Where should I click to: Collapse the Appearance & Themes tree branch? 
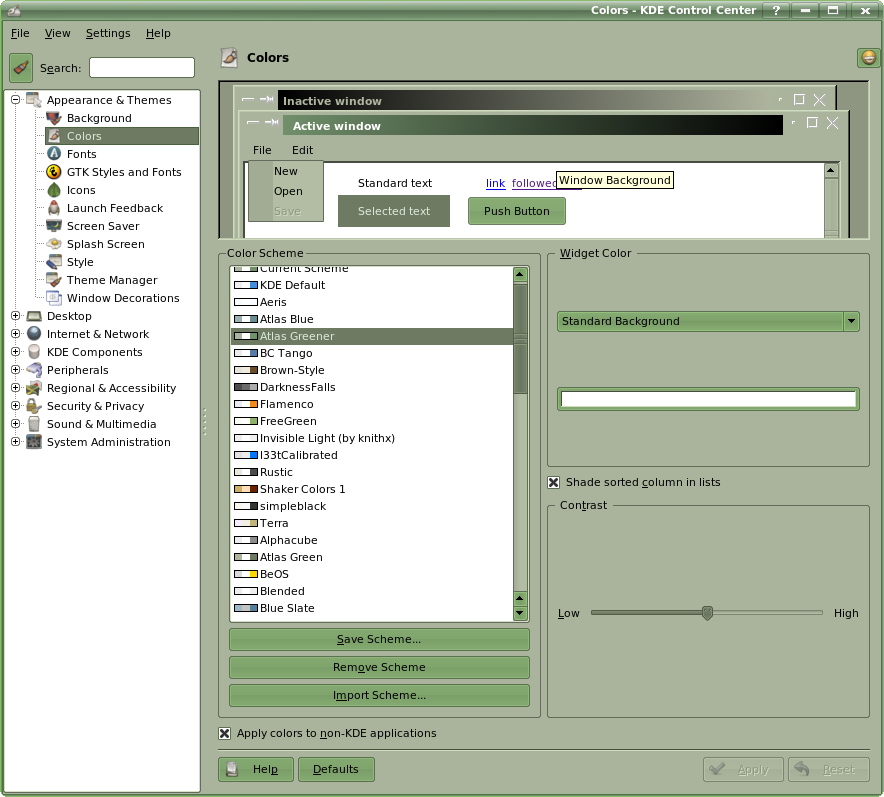pos(16,100)
